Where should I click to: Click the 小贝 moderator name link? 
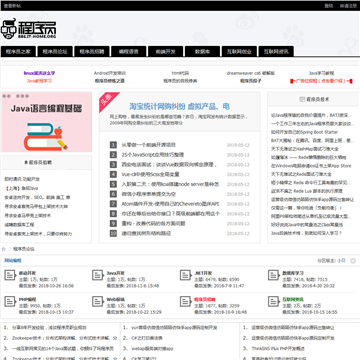(x=341, y=261)
